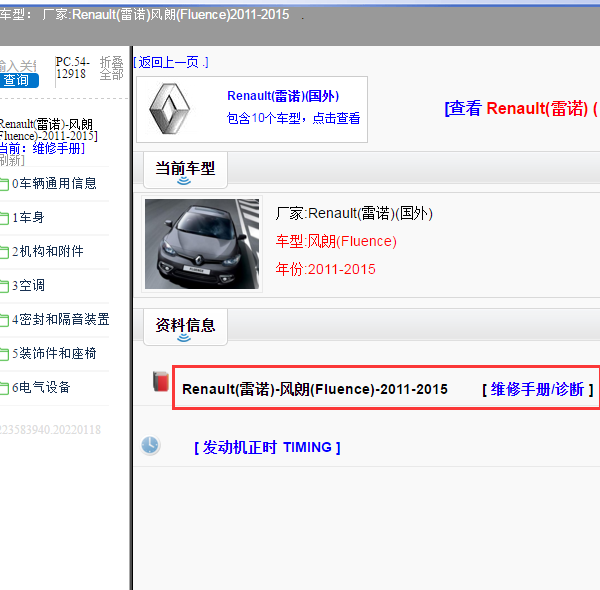Click the blue chevron under 资料信息
This screenshot has width=600, height=590.
[184, 337]
